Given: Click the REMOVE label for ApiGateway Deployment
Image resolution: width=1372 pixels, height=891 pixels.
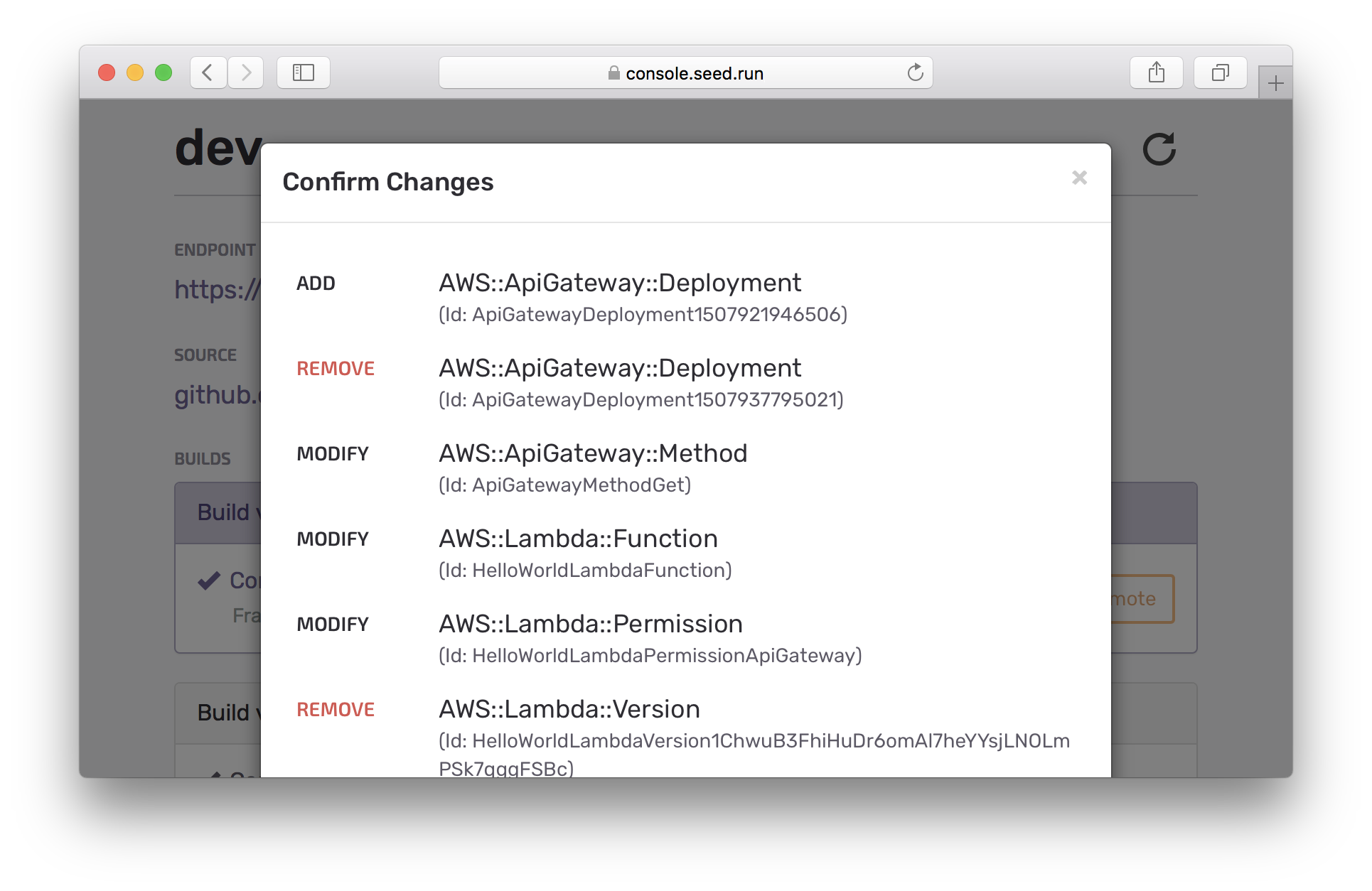Looking at the screenshot, I should [x=335, y=369].
